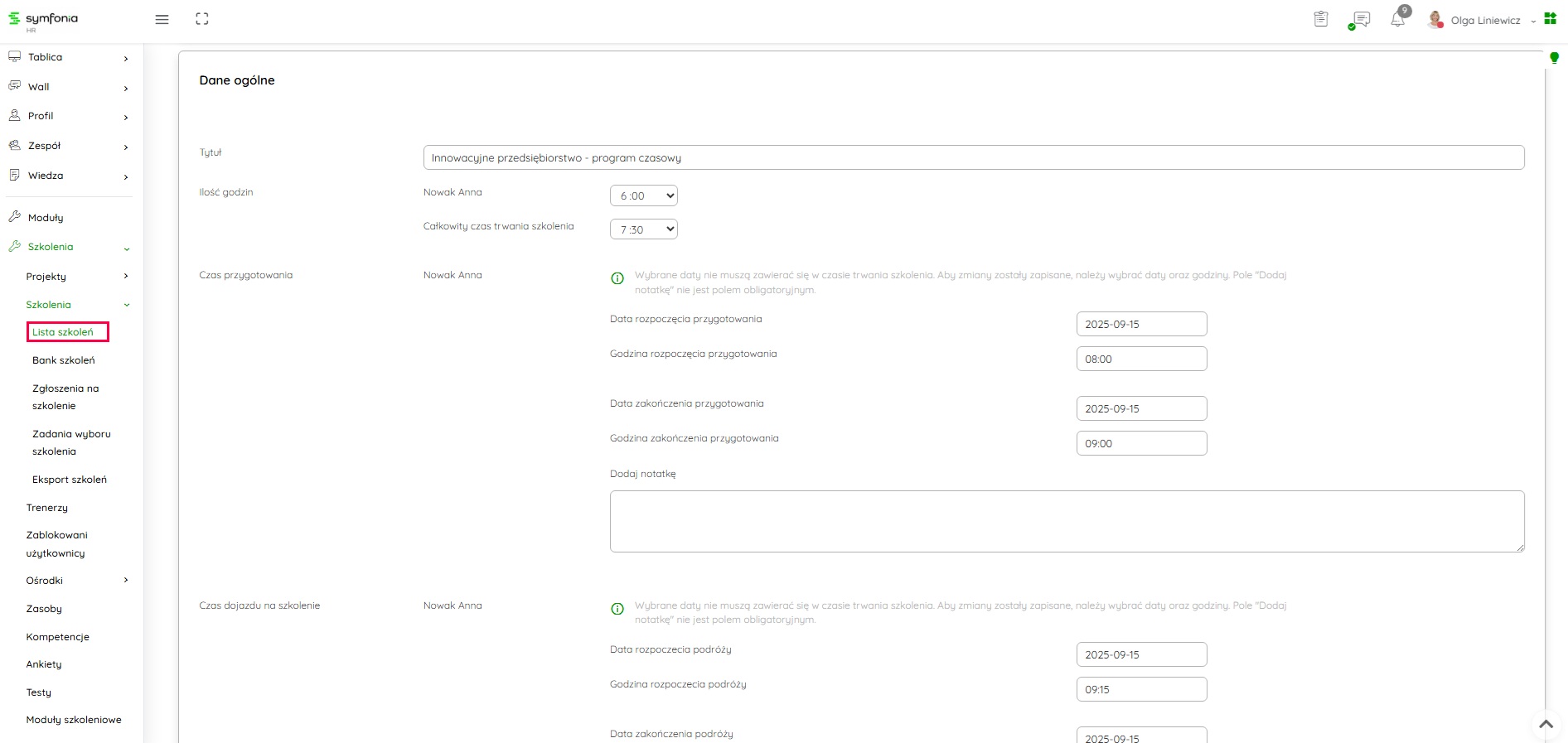
Task: Open the Eksport szkoleń link
Action: [70, 480]
